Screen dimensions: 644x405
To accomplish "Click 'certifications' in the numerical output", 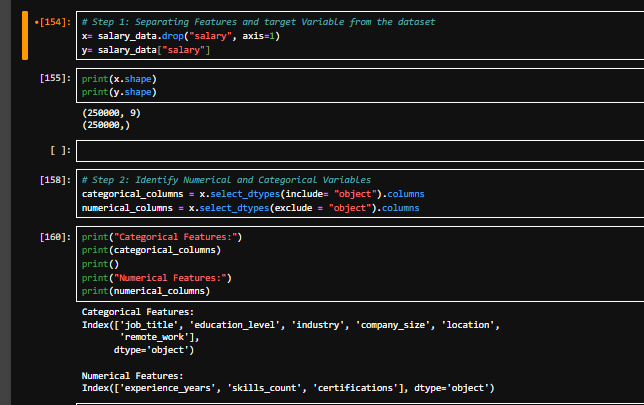I will 355,388.
